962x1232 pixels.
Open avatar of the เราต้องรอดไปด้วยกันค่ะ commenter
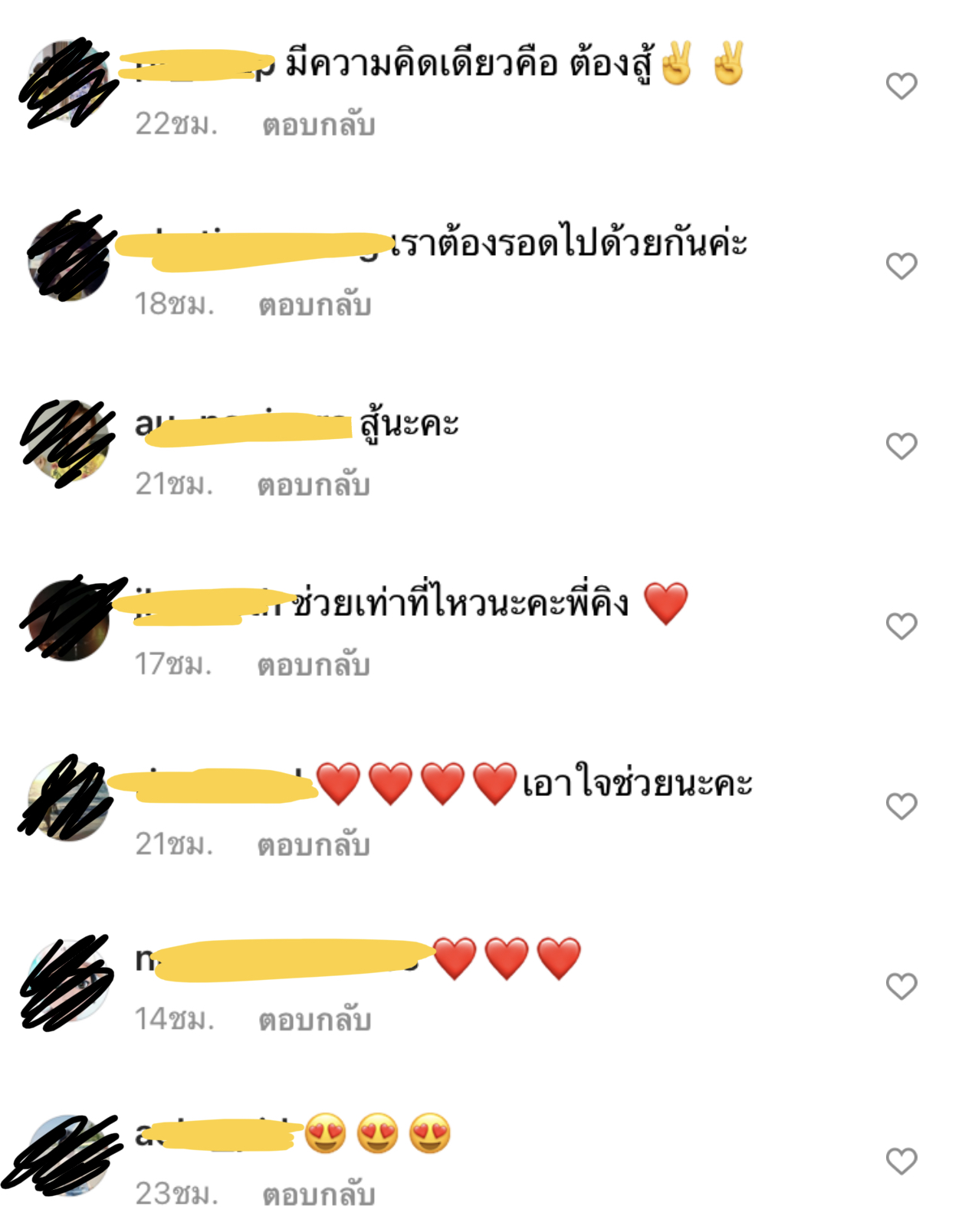[68, 260]
